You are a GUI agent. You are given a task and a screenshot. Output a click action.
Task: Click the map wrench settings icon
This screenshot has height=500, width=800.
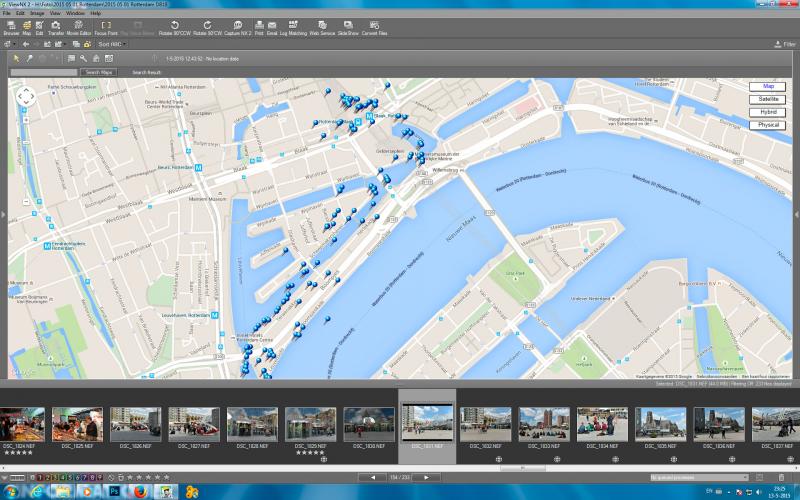tap(83, 59)
